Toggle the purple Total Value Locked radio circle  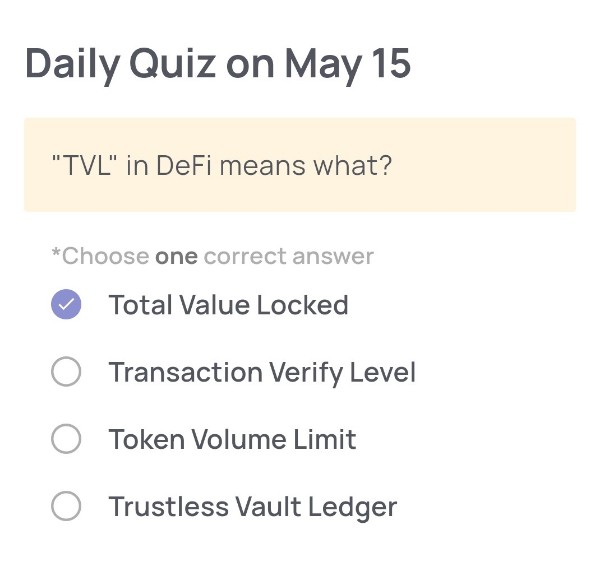pos(66,304)
